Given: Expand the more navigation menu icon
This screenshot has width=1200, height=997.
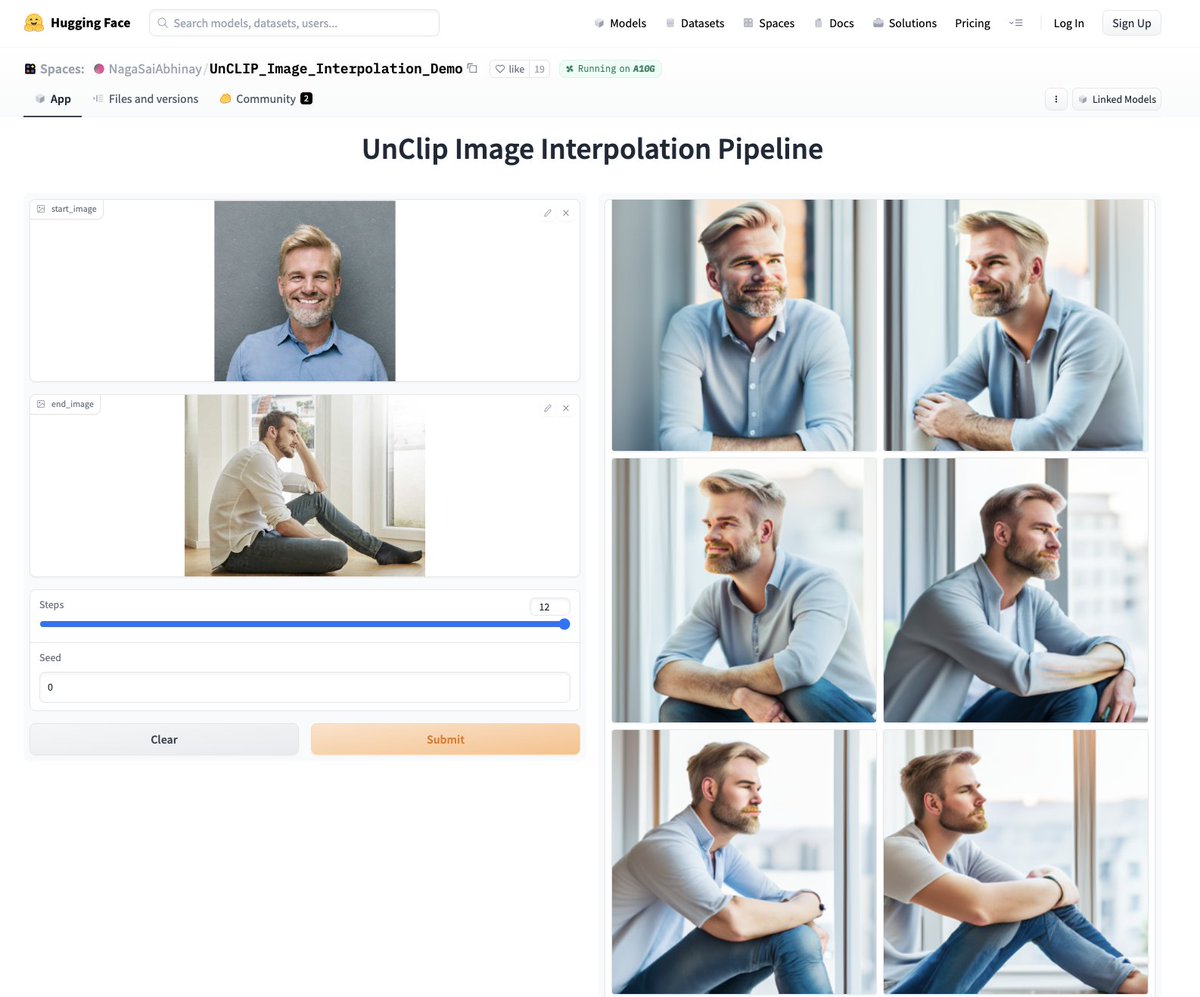Looking at the screenshot, I should [1016, 23].
